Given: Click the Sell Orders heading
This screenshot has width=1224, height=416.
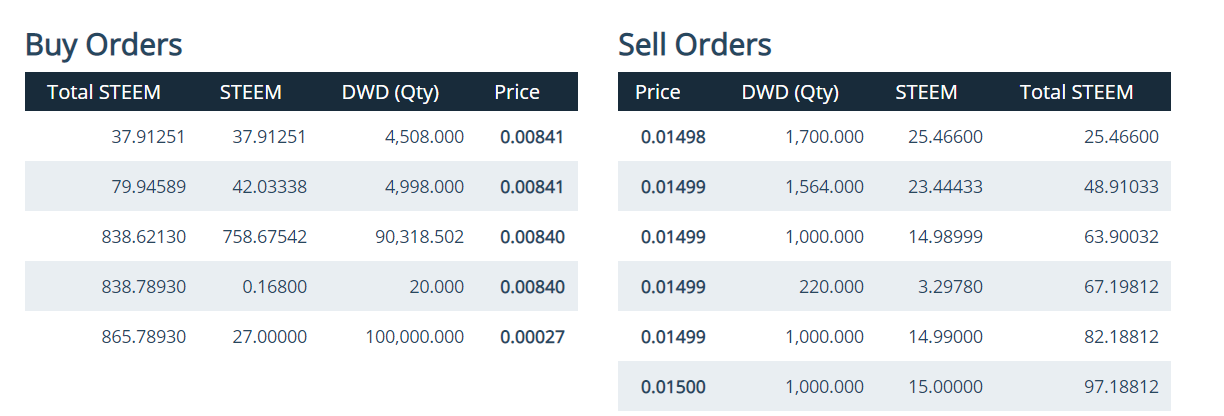Looking at the screenshot, I should pyautogui.click(x=695, y=45).
